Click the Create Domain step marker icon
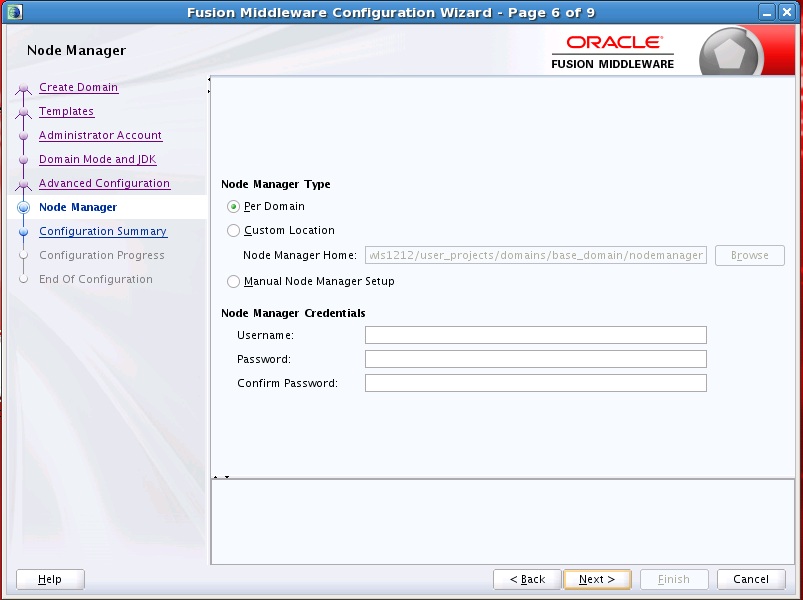Screen dimensions: 803x600 [x=24, y=89]
